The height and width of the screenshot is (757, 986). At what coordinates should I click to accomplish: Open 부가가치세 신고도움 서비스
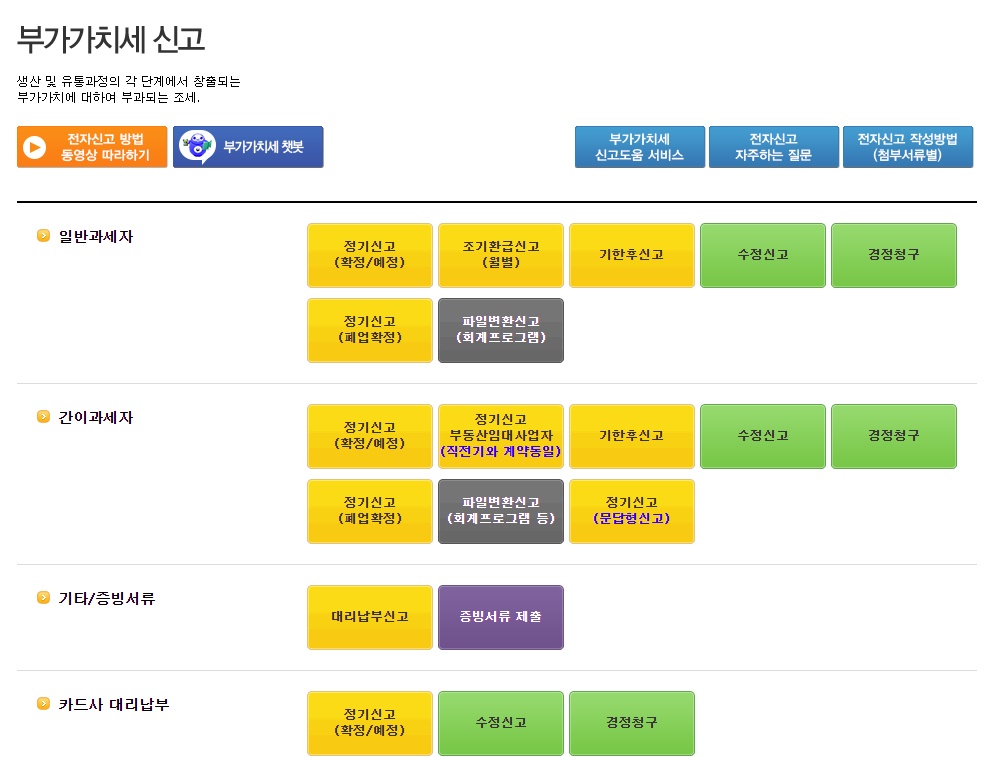pos(640,147)
